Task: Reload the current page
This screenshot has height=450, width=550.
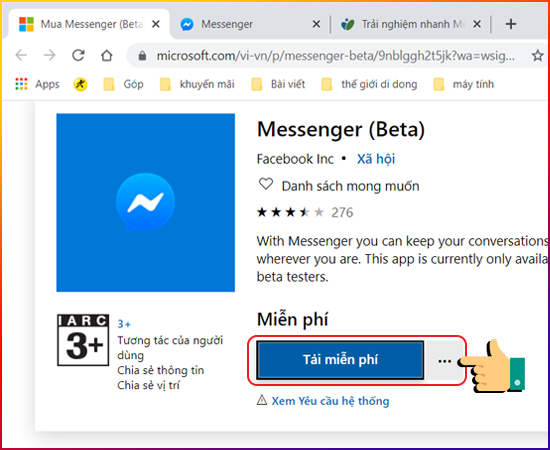Action: tap(78, 55)
